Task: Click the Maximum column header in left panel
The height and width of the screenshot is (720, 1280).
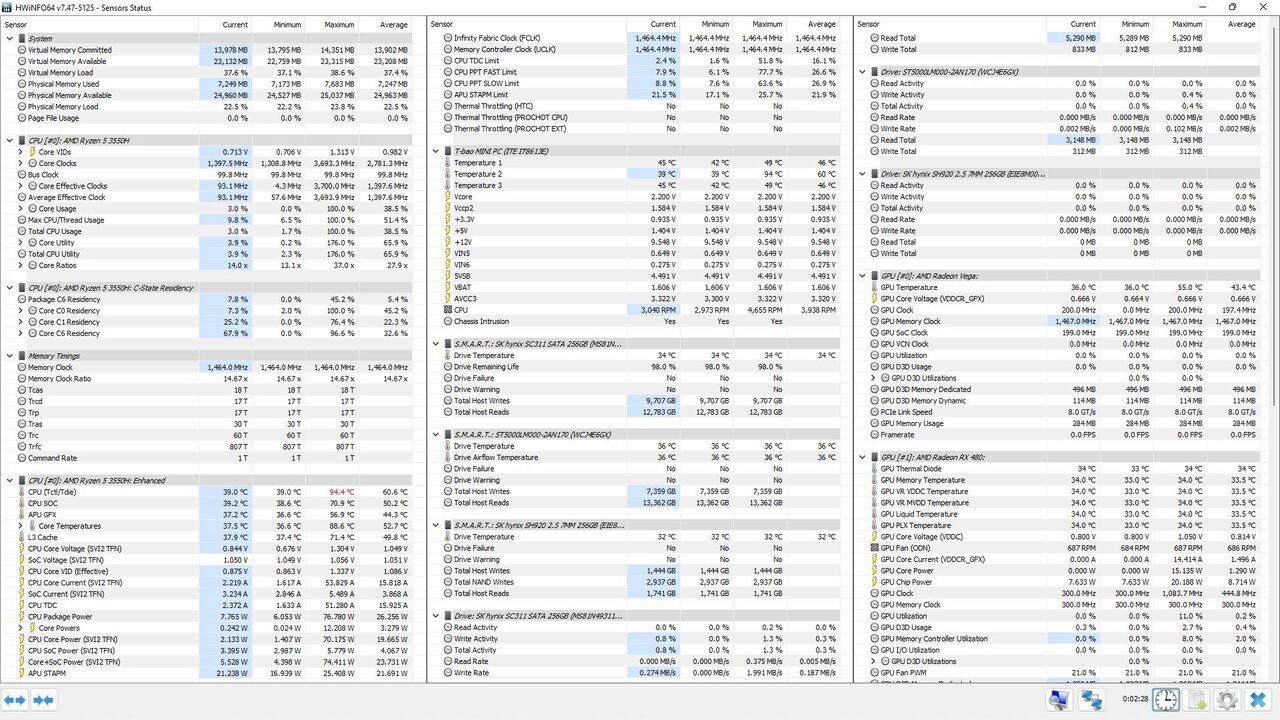Action: [339, 24]
